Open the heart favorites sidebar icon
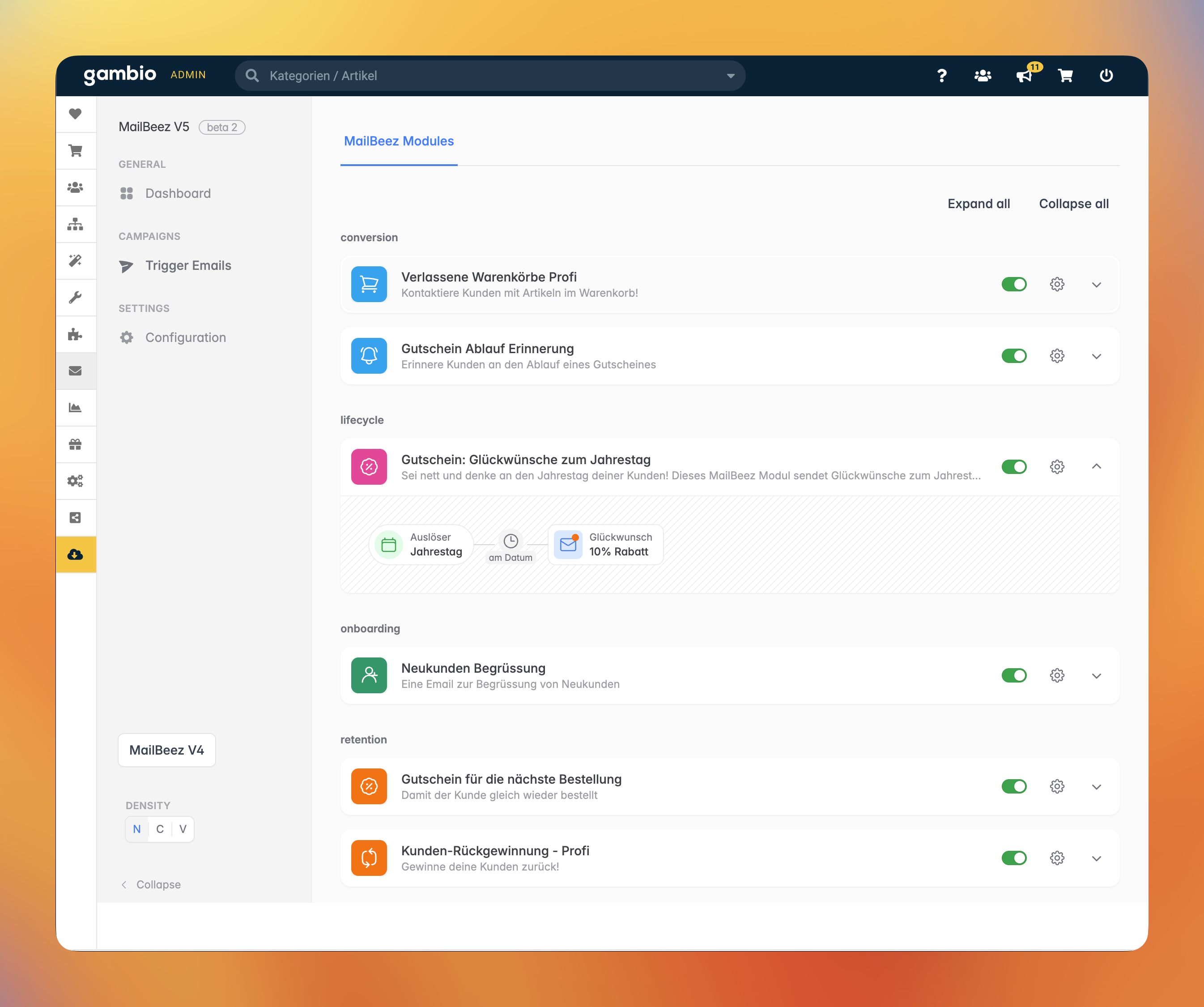 pyautogui.click(x=75, y=114)
